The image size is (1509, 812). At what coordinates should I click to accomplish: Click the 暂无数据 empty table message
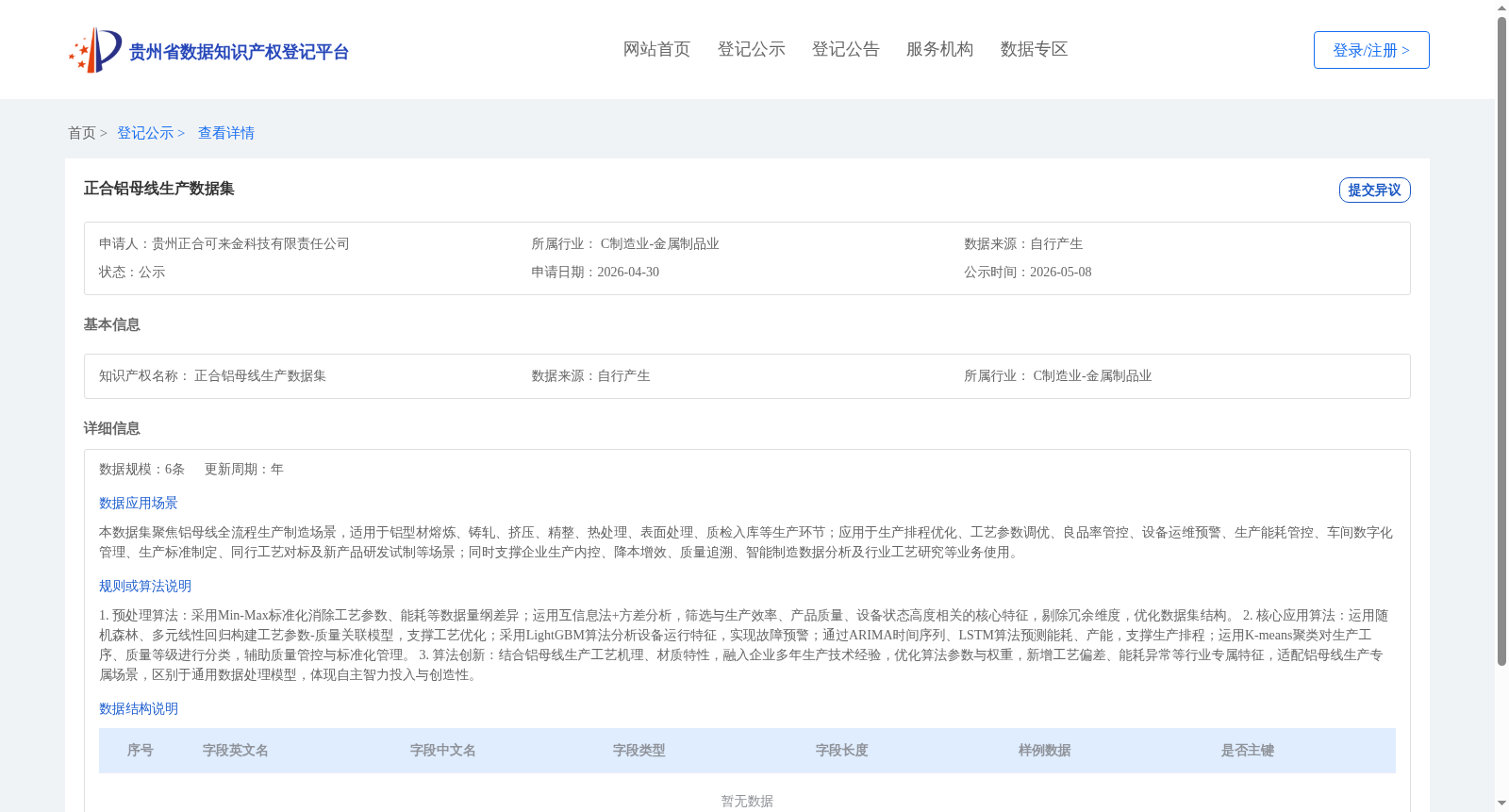[x=747, y=801]
